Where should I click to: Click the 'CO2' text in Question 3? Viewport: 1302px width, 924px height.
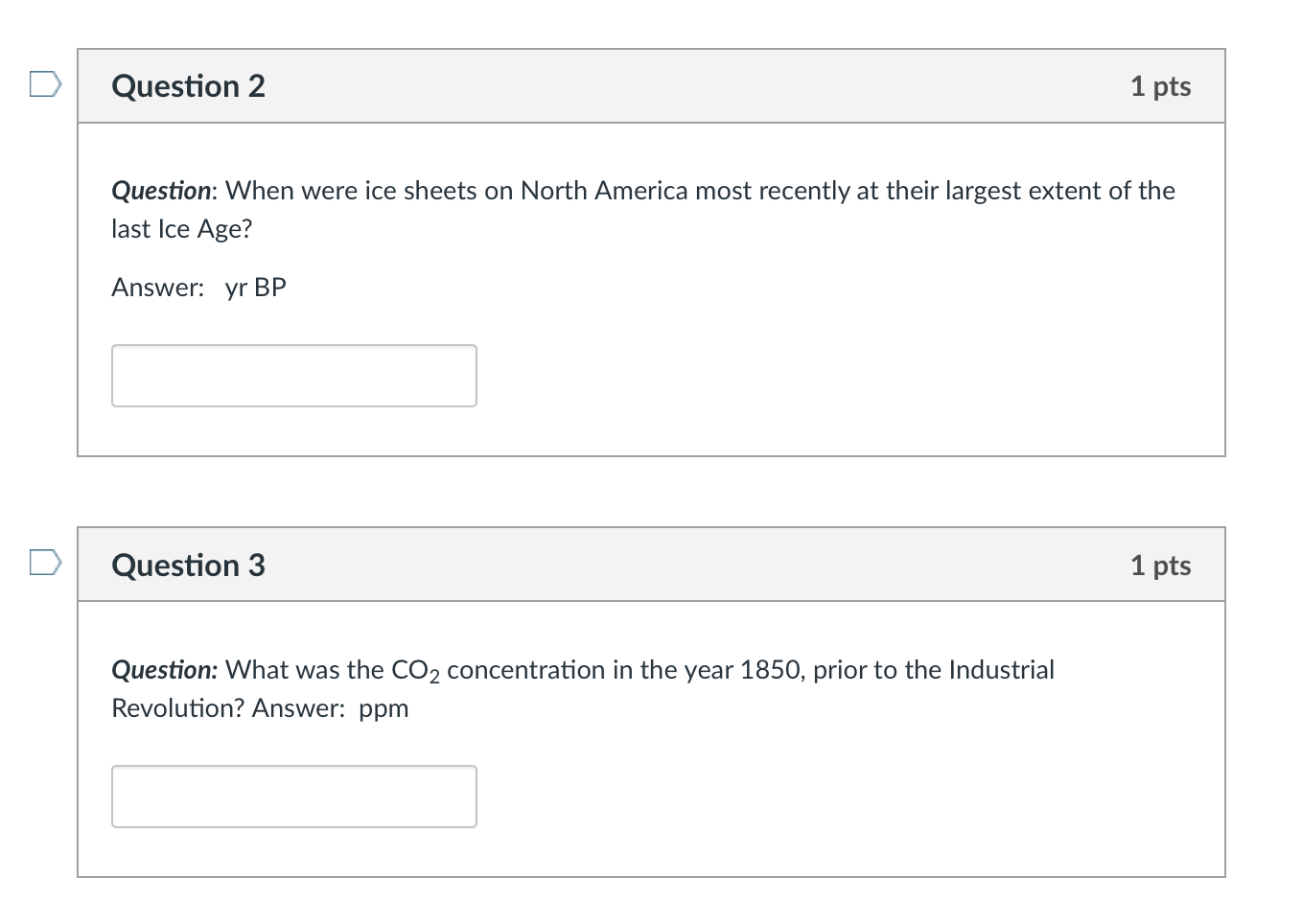point(415,671)
